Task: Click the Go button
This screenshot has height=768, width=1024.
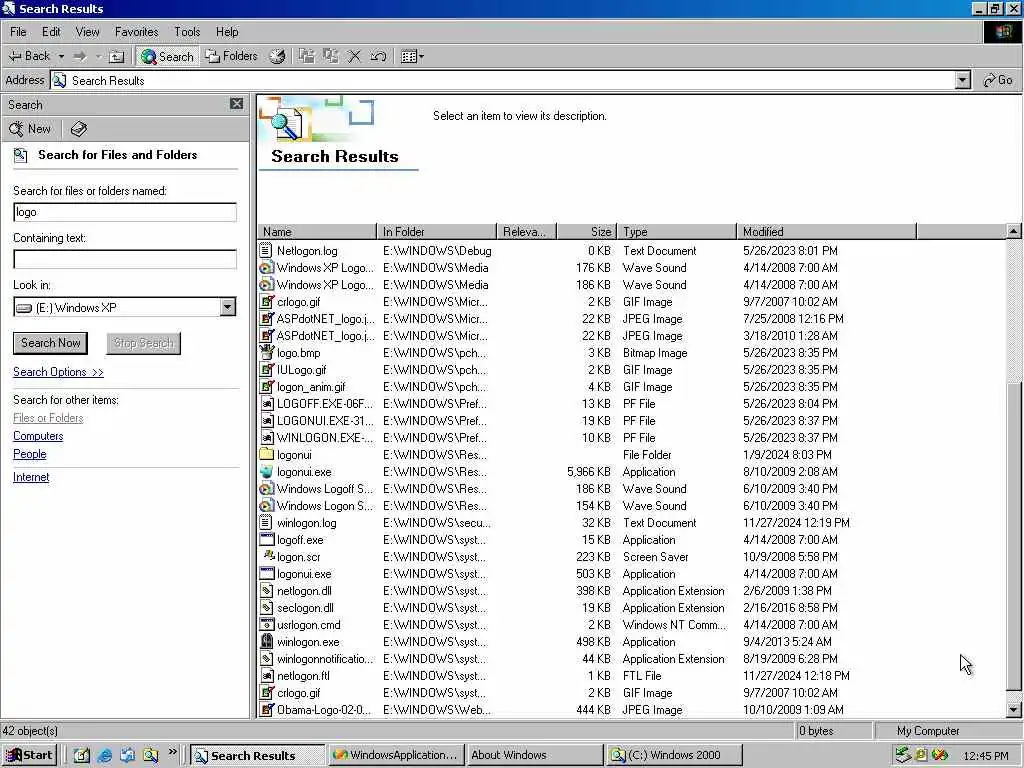Action: coord(999,80)
